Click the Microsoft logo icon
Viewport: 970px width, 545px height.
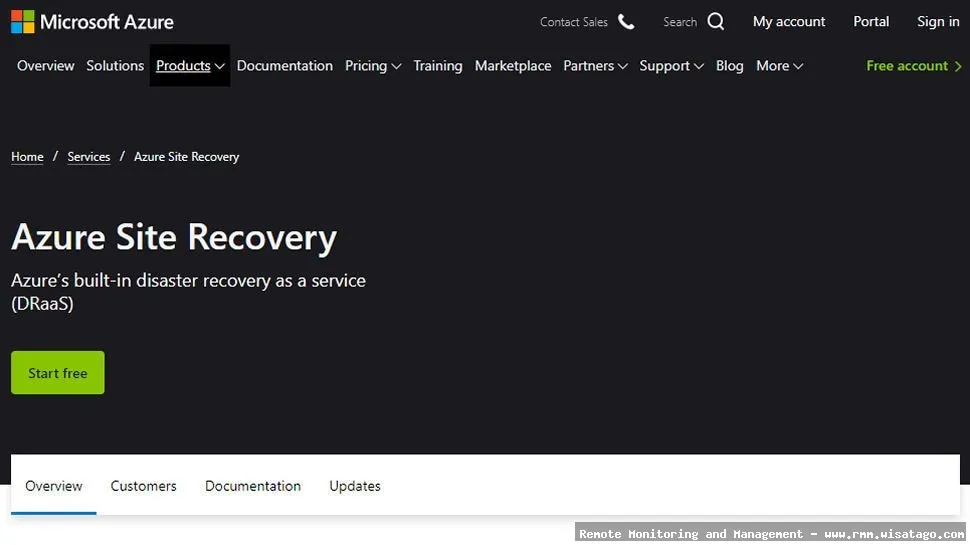click(x=22, y=22)
